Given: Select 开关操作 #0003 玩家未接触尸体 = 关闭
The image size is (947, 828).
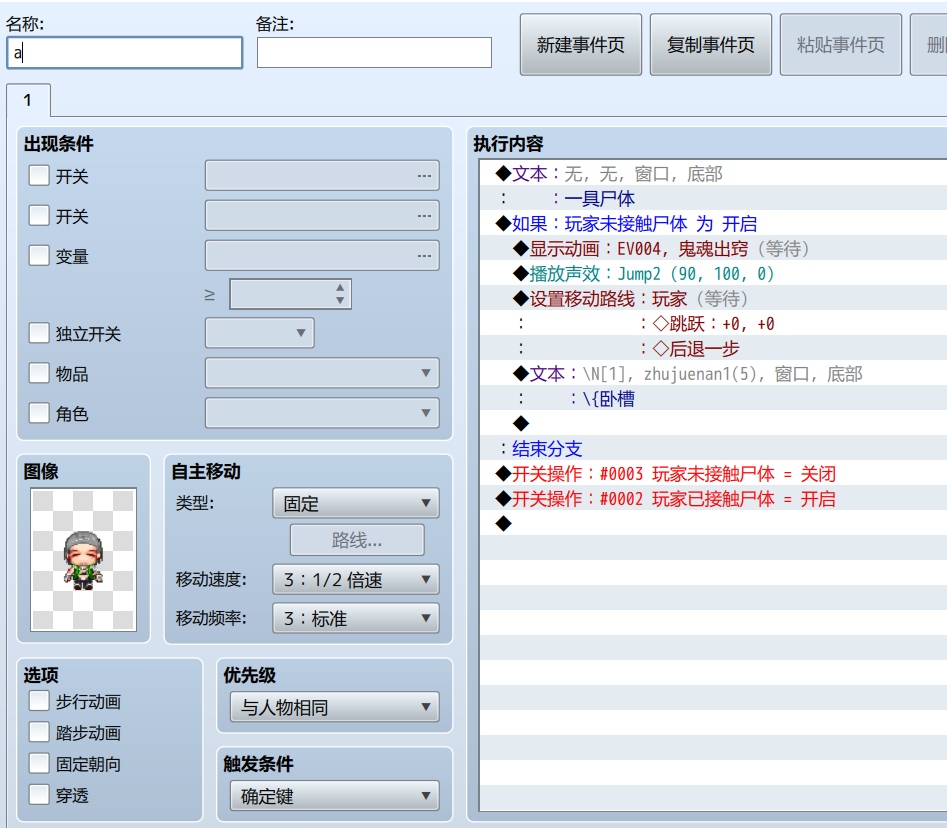Looking at the screenshot, I should point(713,474).
